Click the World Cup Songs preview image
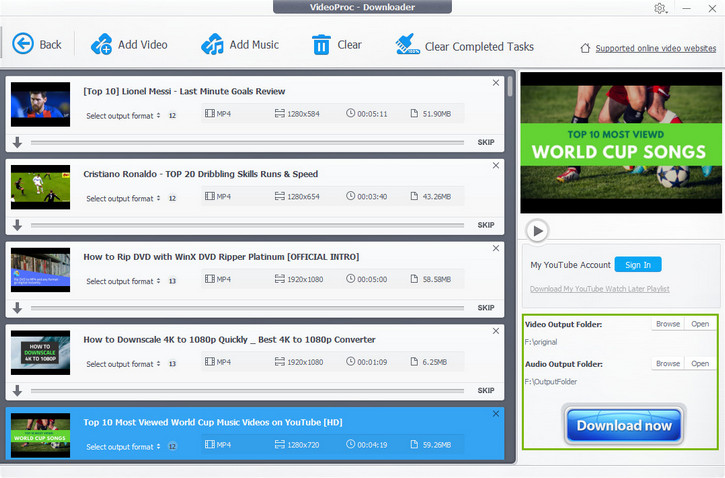 click(621, 142)
